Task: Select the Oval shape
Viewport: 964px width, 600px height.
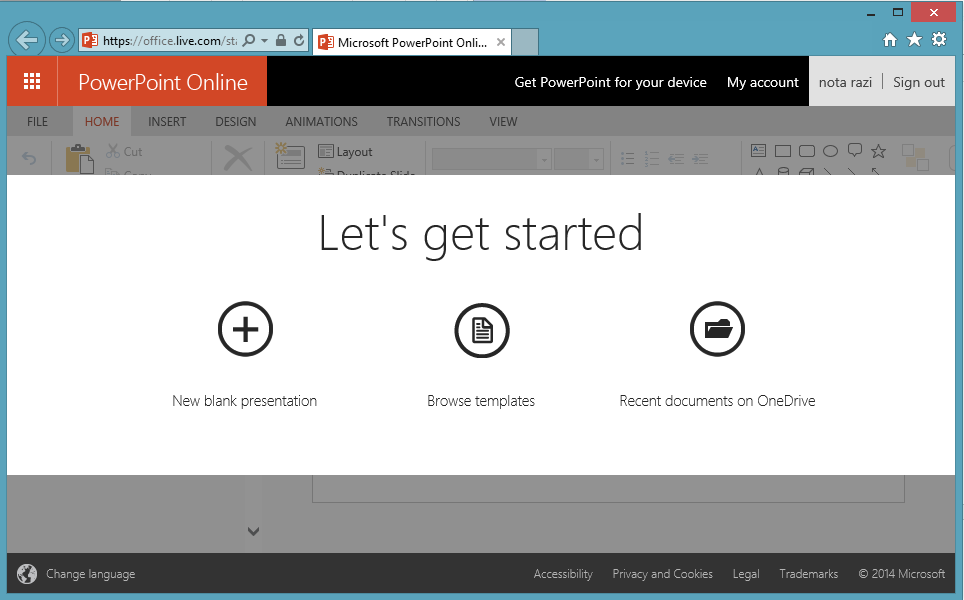Action: pyautogui.click(x=831, y=151)
